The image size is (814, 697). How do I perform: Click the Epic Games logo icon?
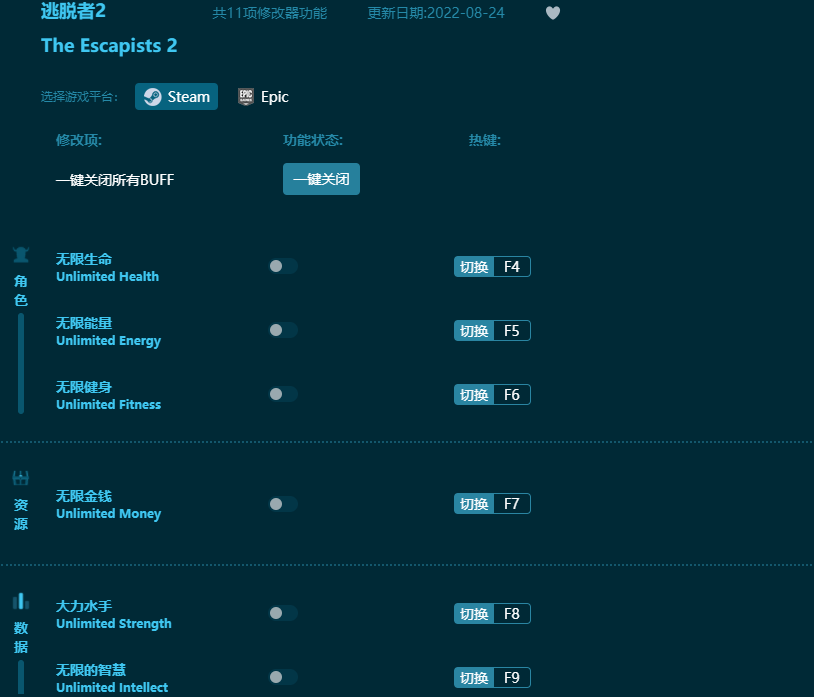pos(246,97)
